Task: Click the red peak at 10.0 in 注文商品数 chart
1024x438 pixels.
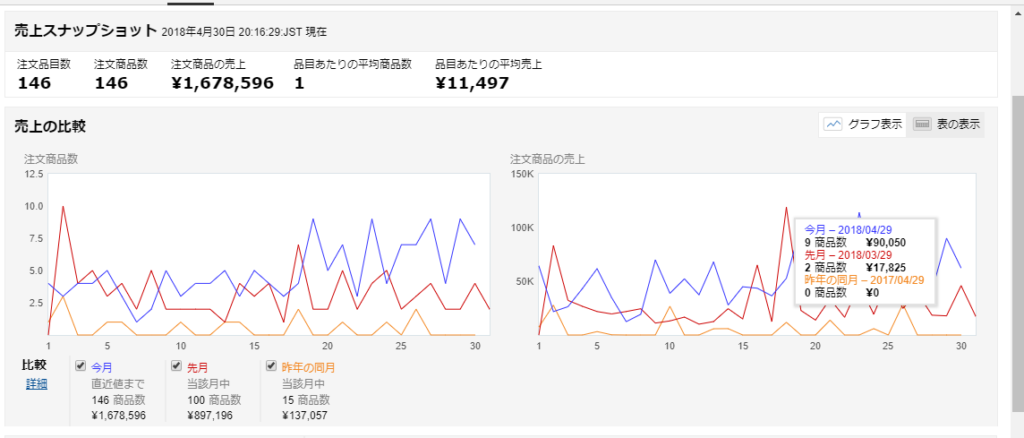Action: (63, 207)
